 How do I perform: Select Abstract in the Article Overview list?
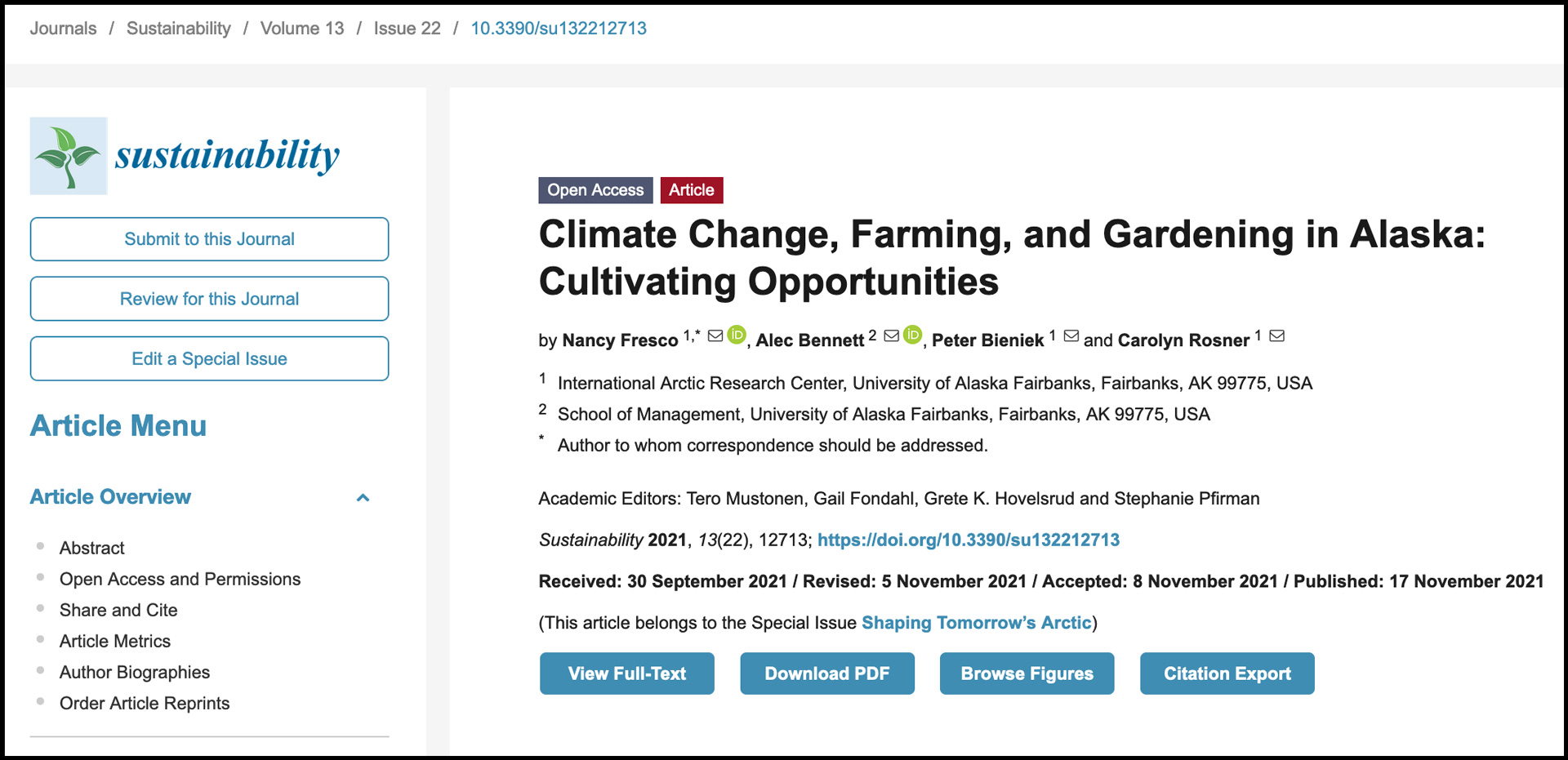point(91,548)
